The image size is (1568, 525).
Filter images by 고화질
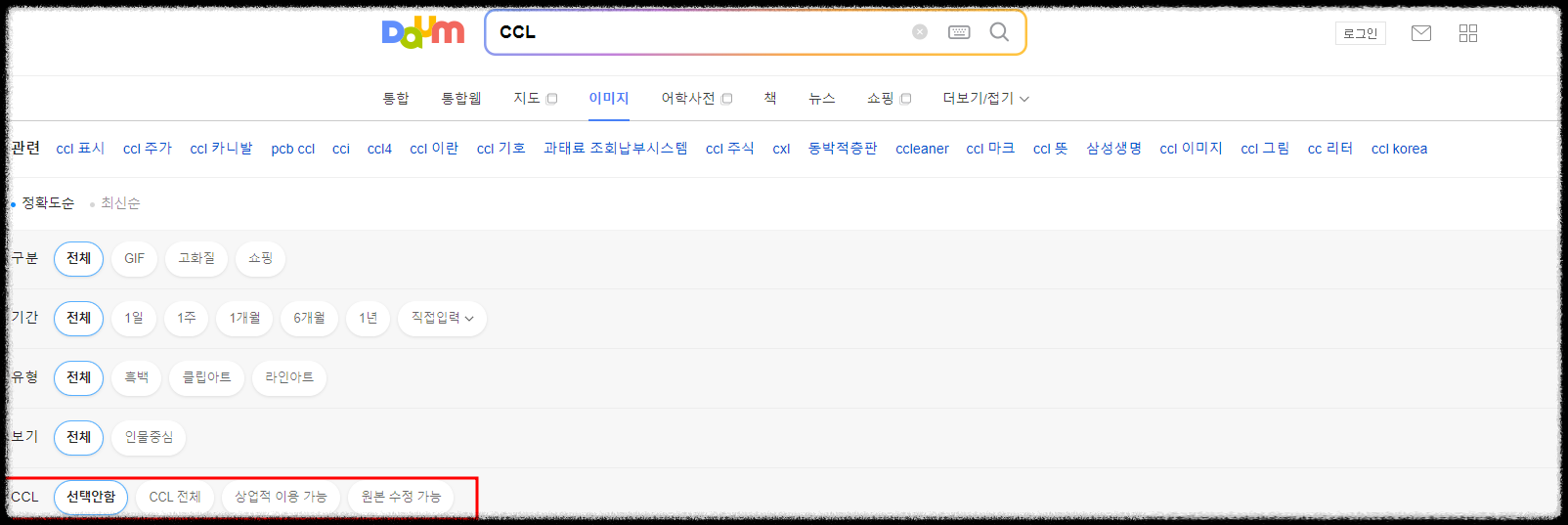196,259
